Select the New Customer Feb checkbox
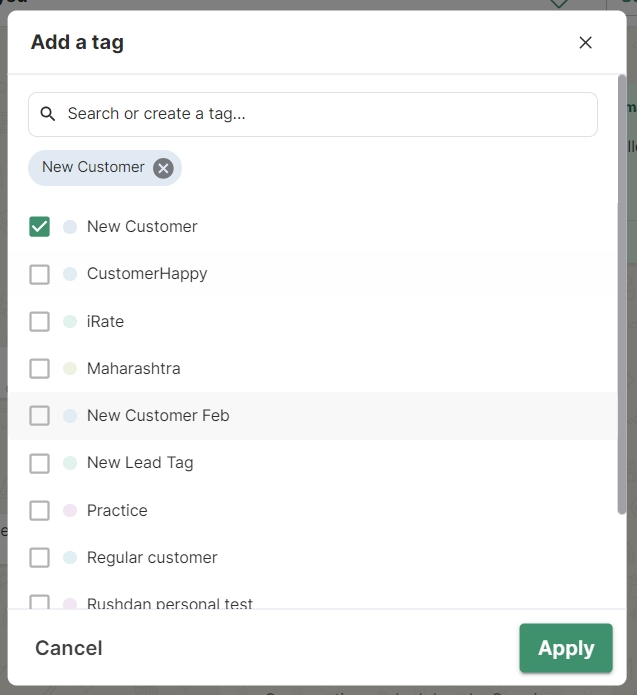 tap(39, 415)
